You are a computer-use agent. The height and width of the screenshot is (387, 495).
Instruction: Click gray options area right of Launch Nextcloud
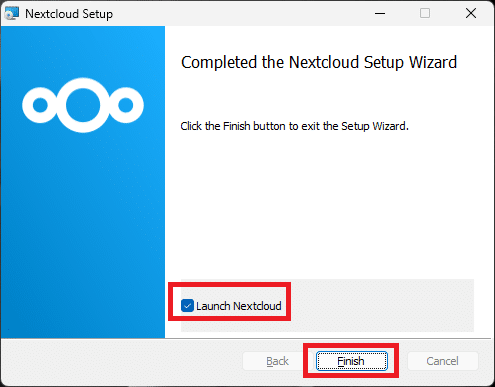click(382, 306)
